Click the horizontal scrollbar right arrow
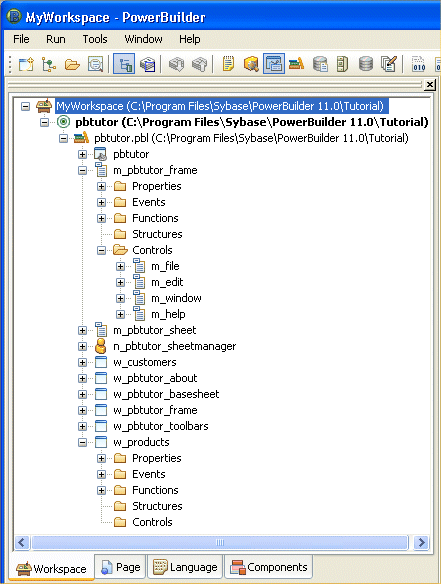The height and width of the screenshot is (584, 441). pyautogui.click(x=421, y=542)
